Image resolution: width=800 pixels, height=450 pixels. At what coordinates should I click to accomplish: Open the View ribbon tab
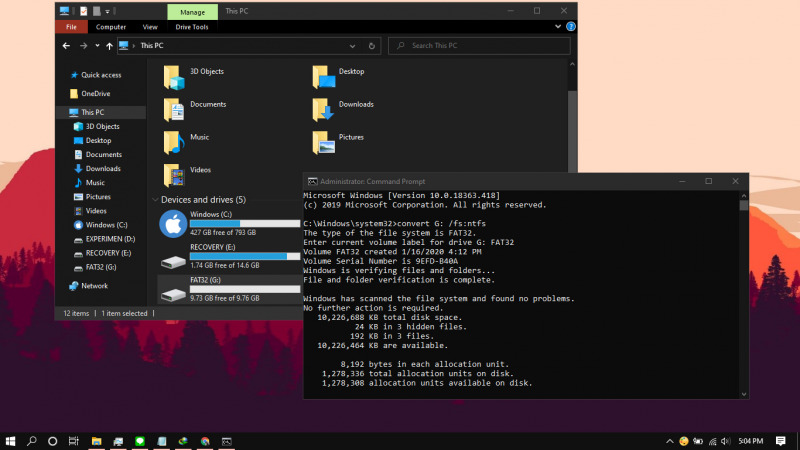pos(150,27)
